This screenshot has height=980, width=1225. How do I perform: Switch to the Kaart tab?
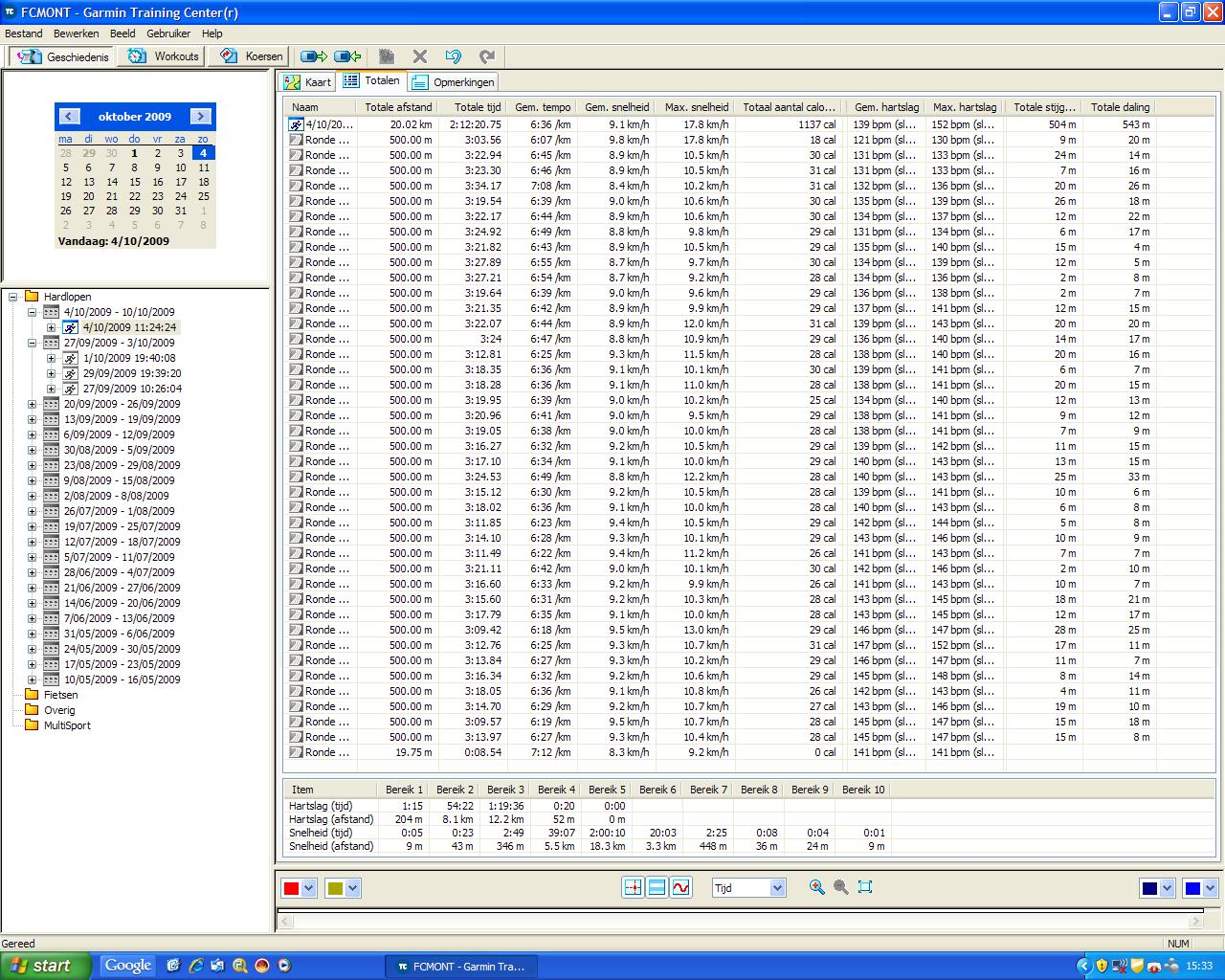coord(308,82)
